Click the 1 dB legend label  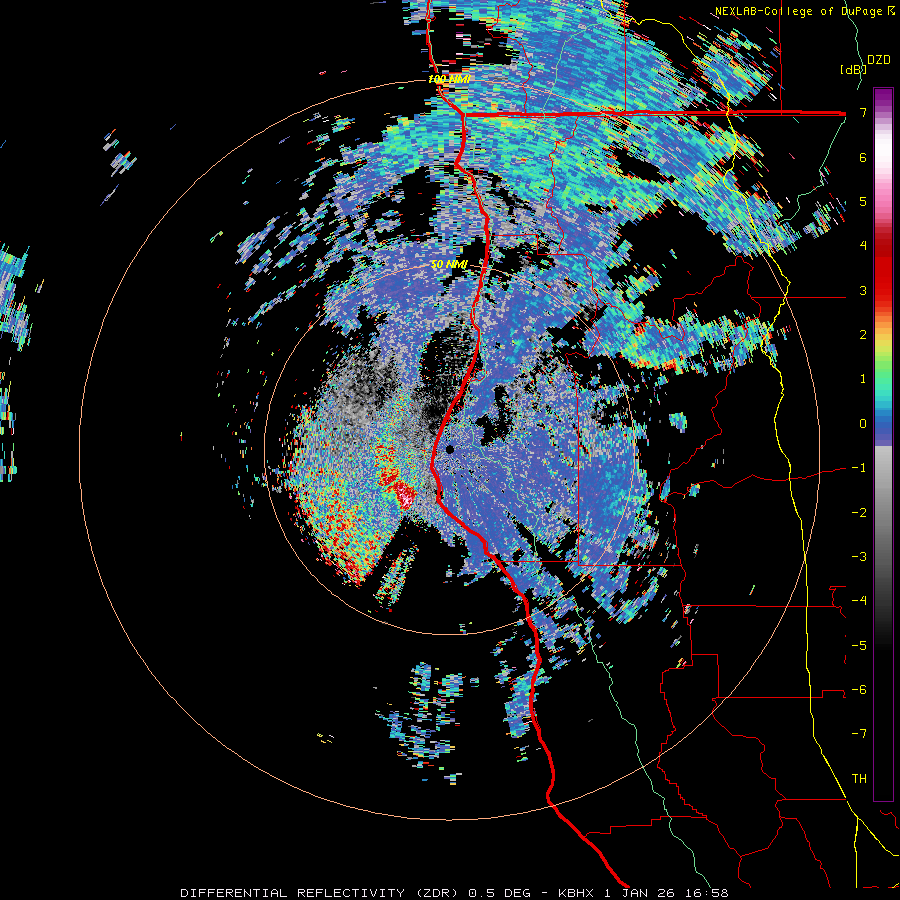(863, 379)
